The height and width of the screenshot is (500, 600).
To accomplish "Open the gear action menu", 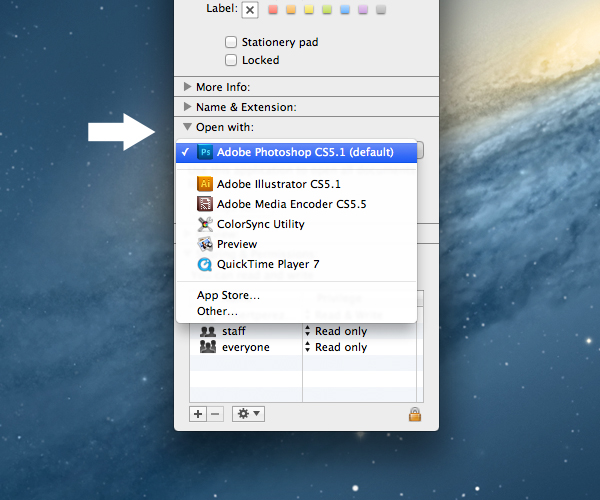I will 248,414.
